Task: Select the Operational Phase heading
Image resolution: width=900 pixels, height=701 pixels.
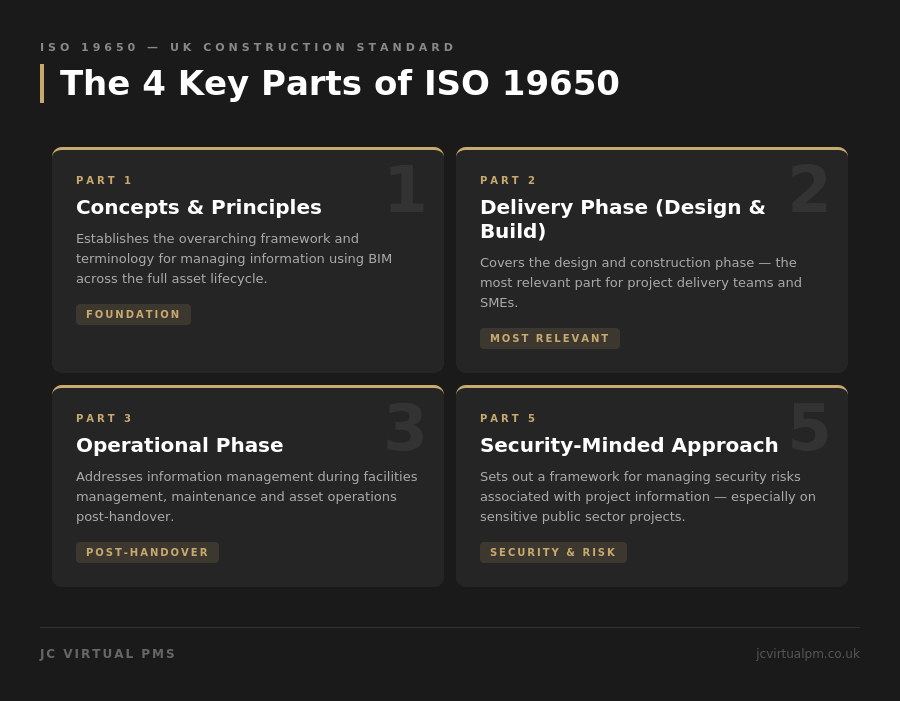Action: pyautogui.click(x=180, y=445)
